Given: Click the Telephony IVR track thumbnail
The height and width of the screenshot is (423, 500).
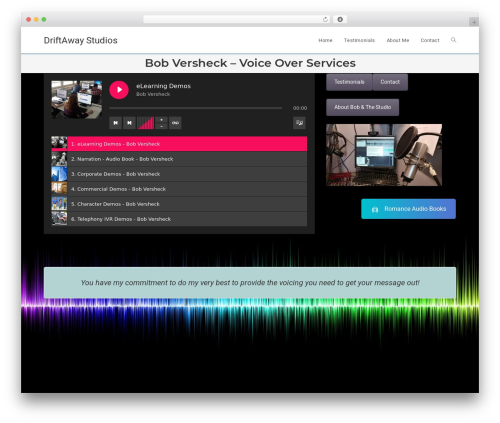Looking at the screenshot, I should (59, 219).
